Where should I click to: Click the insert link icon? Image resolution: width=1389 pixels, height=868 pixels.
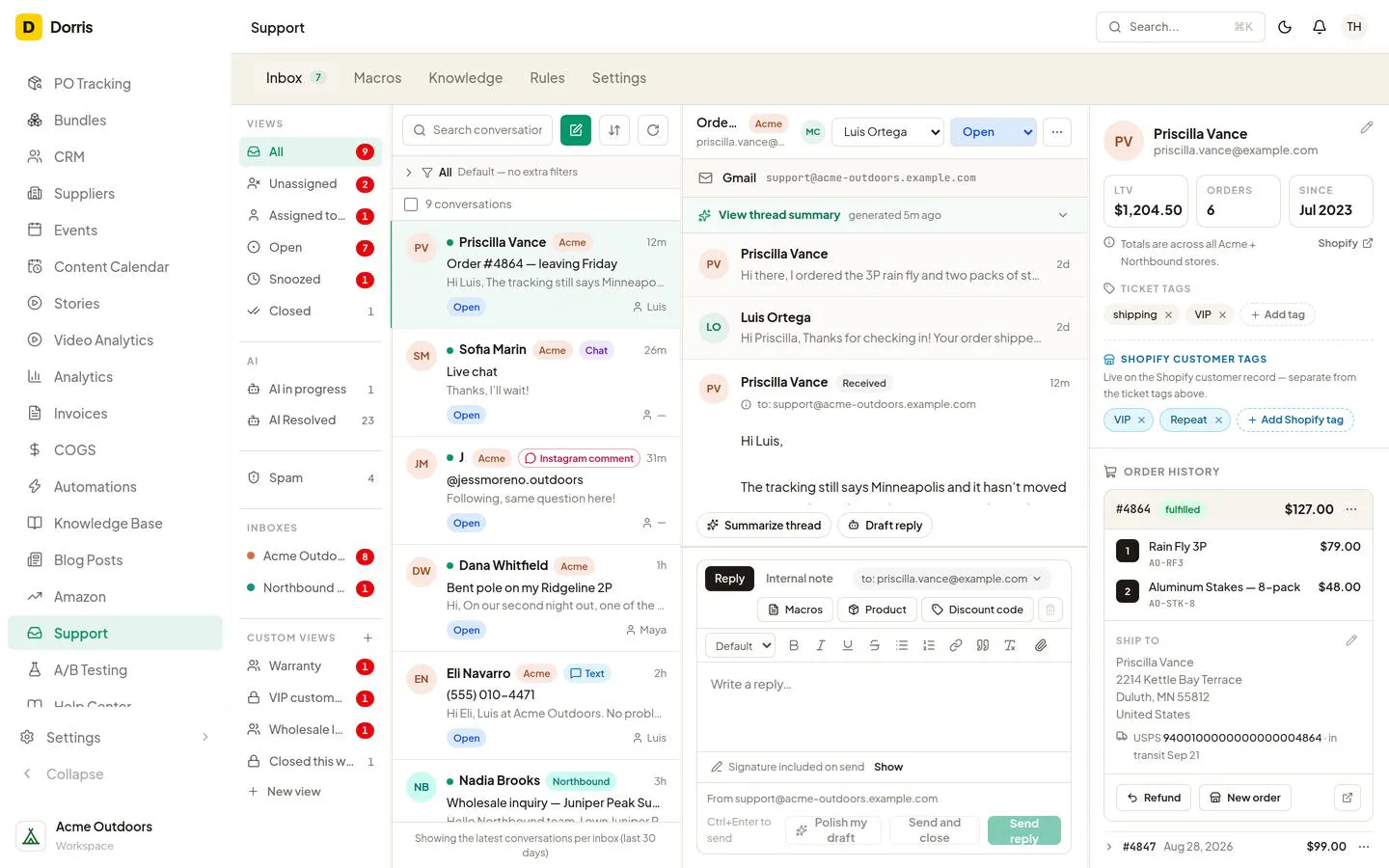956,645
